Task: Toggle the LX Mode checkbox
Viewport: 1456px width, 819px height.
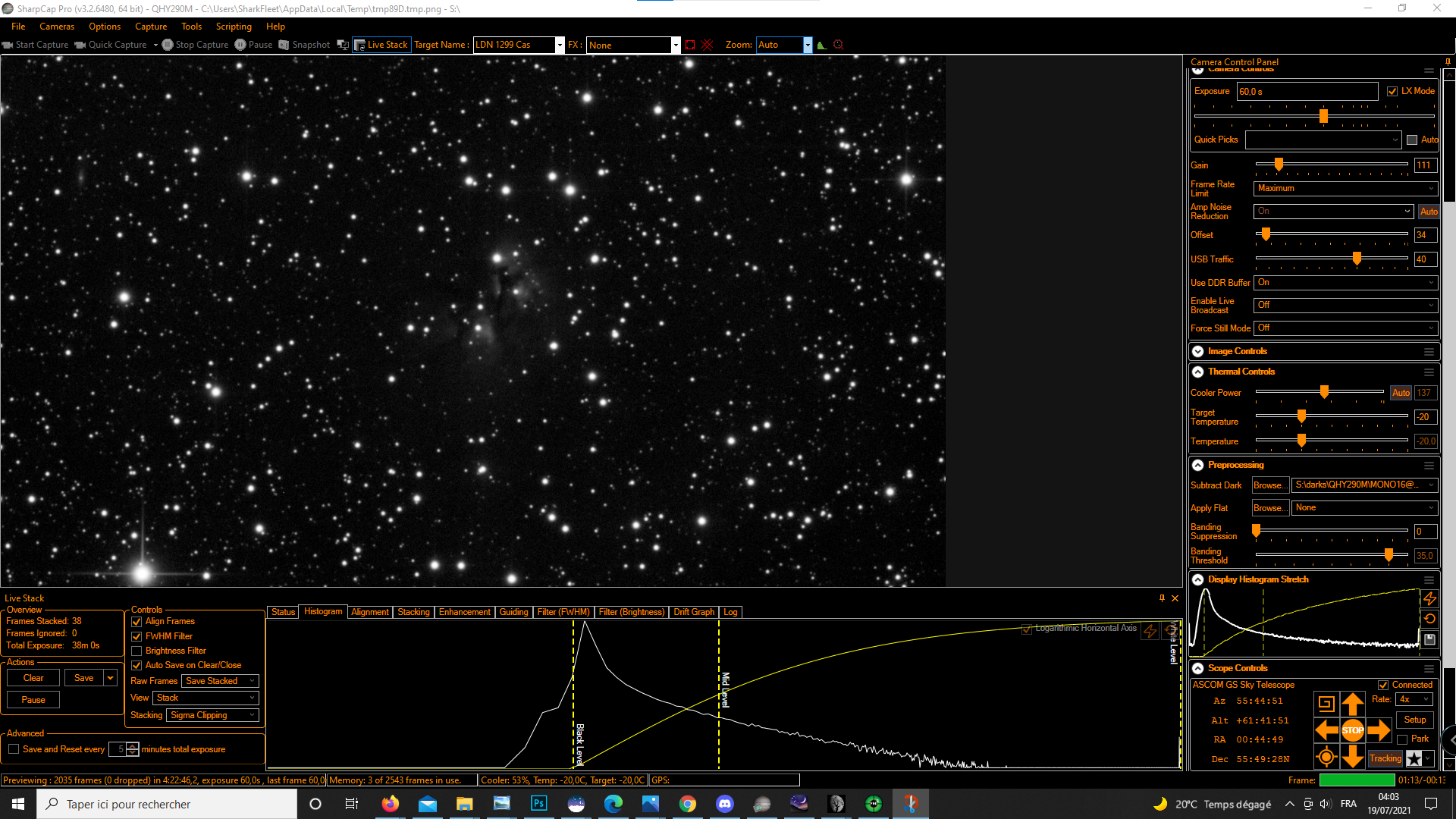Action: (x=1392, y=91)
